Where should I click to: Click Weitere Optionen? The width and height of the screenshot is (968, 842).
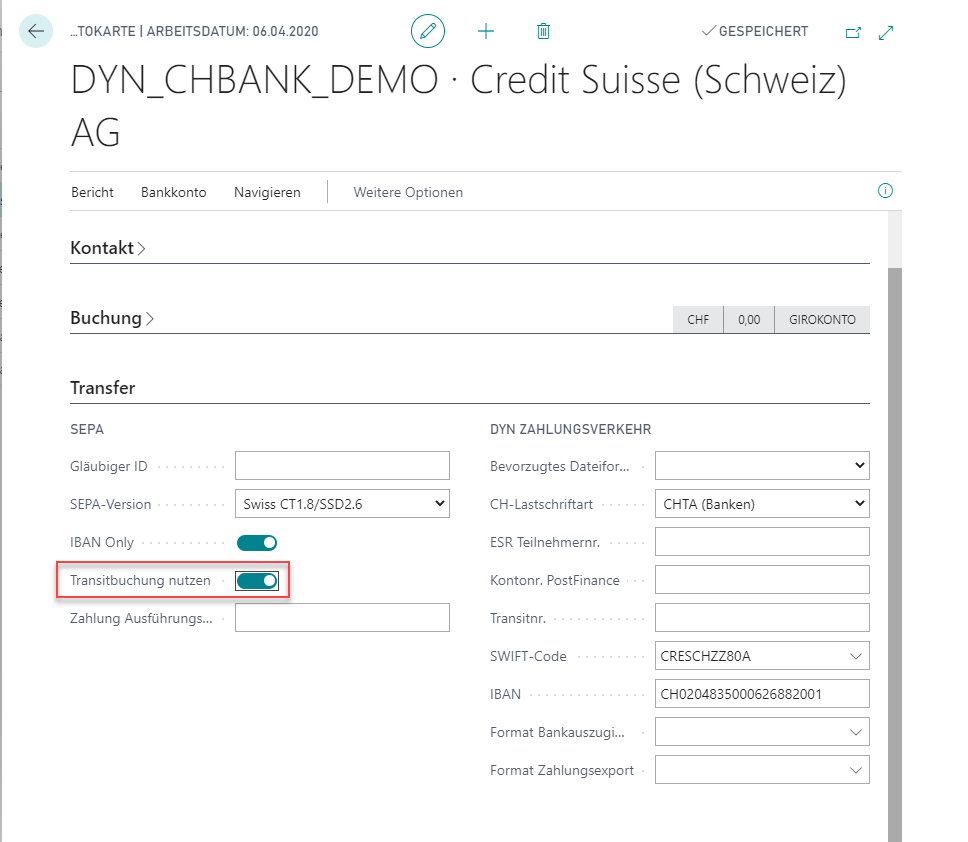[x=408, y=192]
